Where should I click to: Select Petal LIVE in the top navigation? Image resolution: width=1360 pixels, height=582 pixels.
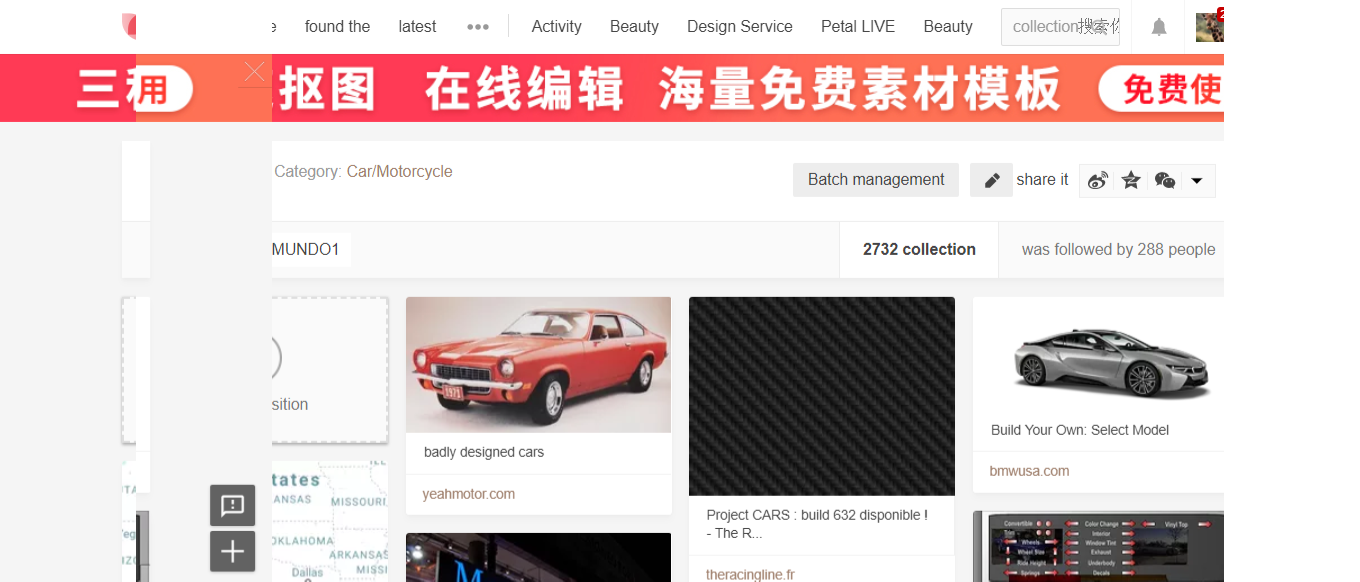[857, 27]
